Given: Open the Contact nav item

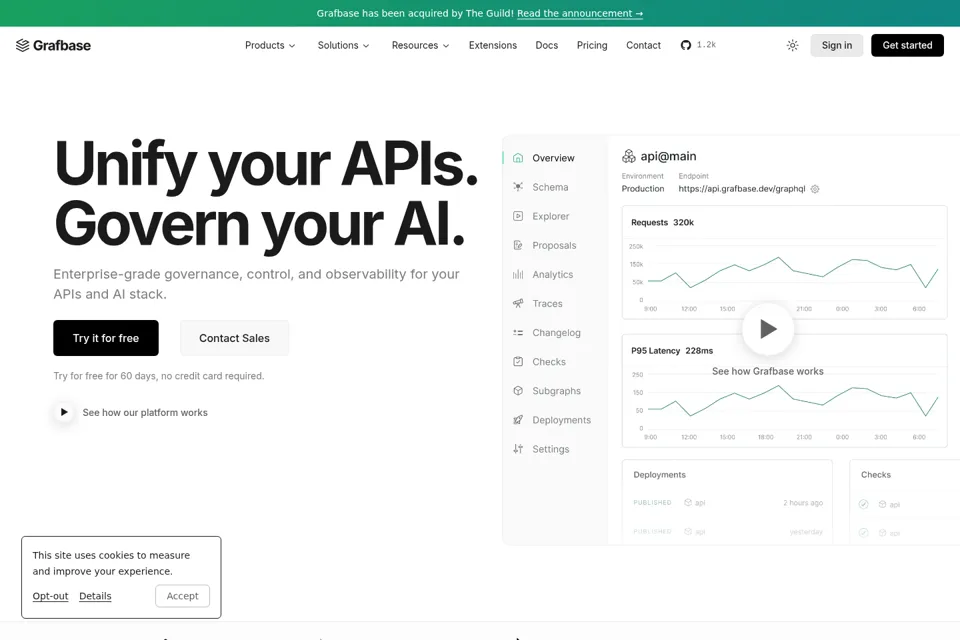Looking at the screenshot, I should point(643,45).
